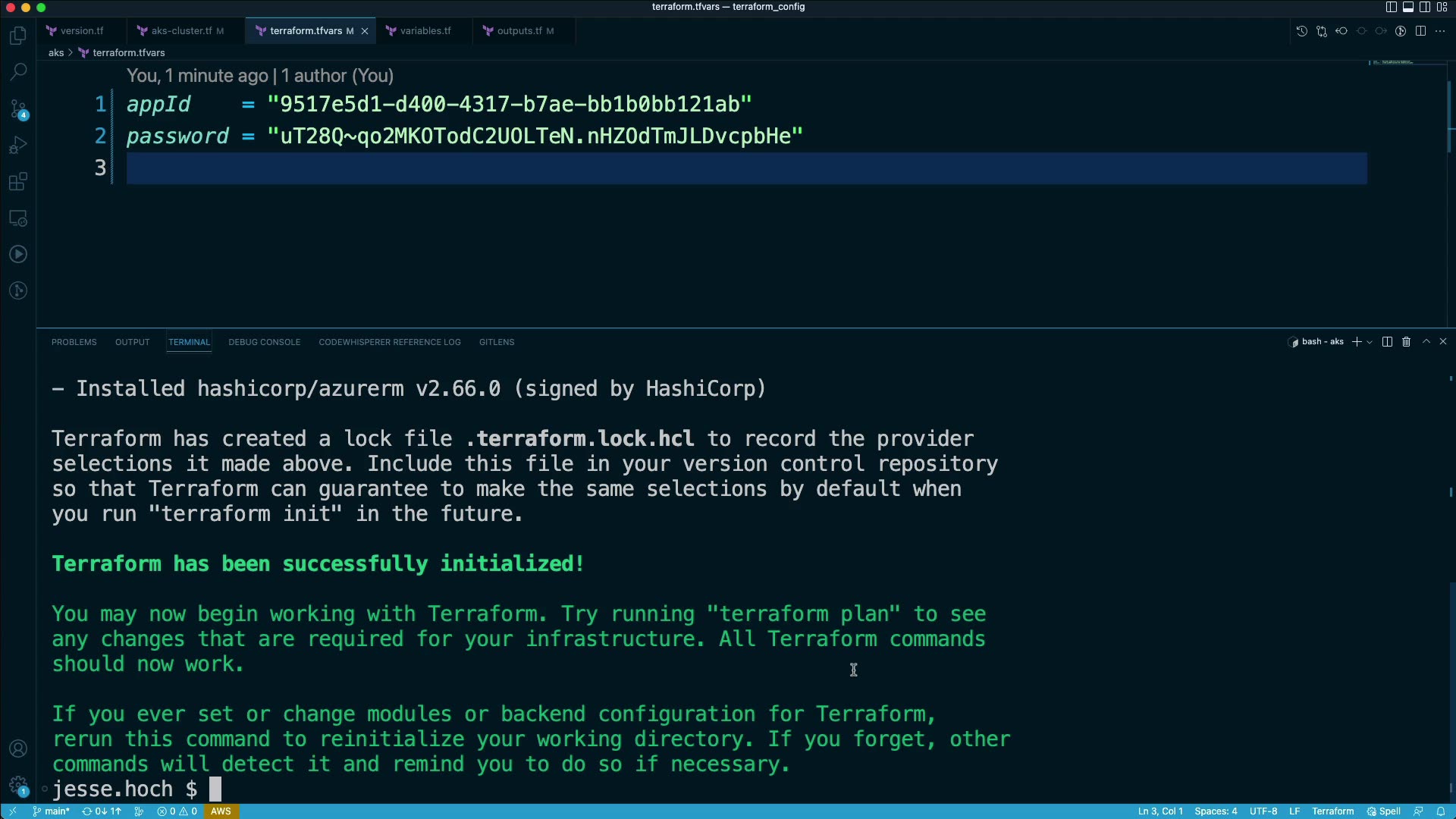The image size is (1456, 819).
Task: Toggle primary sidebar visibility
Action: (1391, 7)
